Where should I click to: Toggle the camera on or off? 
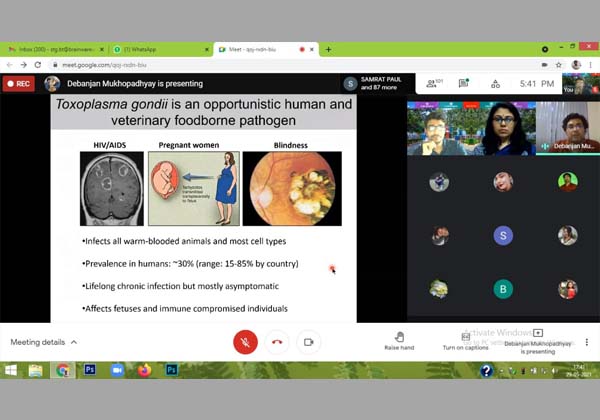(x=309, y=342)
